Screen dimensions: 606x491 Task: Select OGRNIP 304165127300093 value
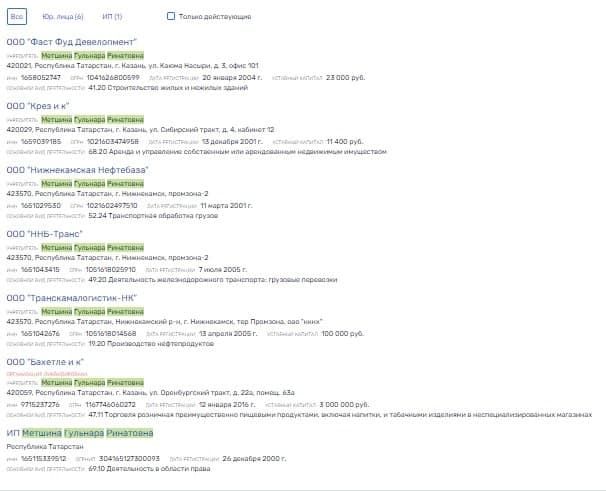coord(129,459)
